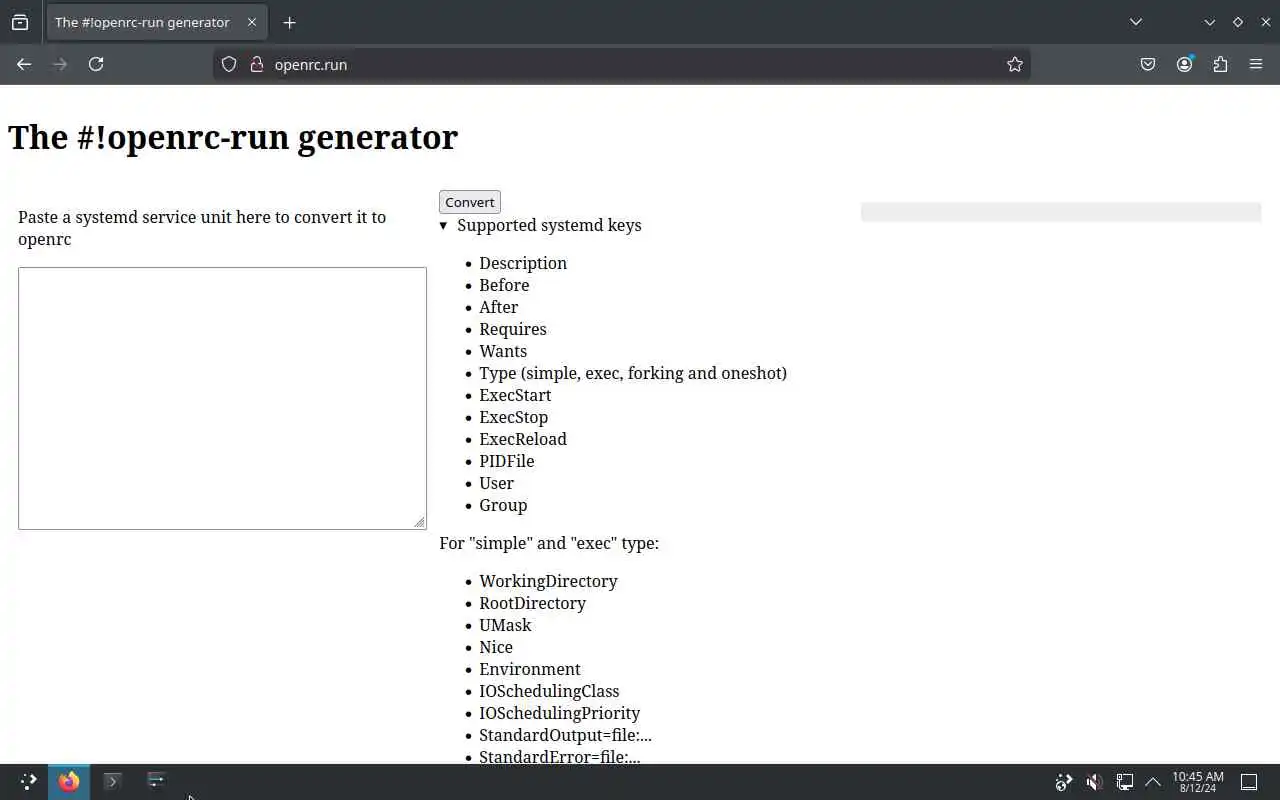Open the Firefox account icon
Screen dimensions: 1280x800
1184,64
